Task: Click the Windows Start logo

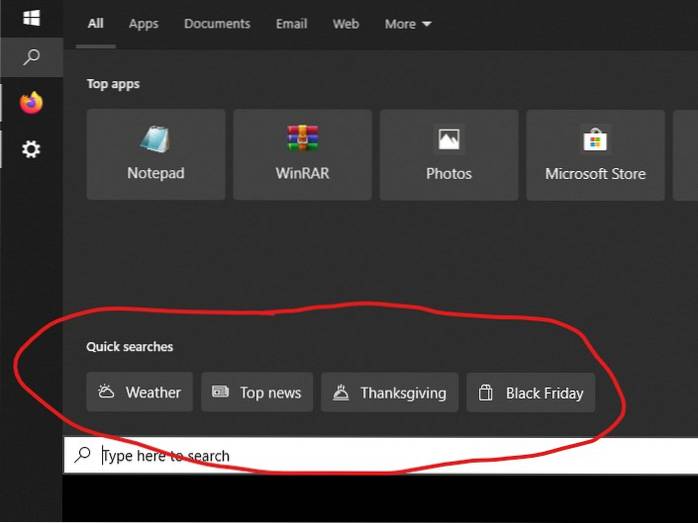Action: pos(31,18)
